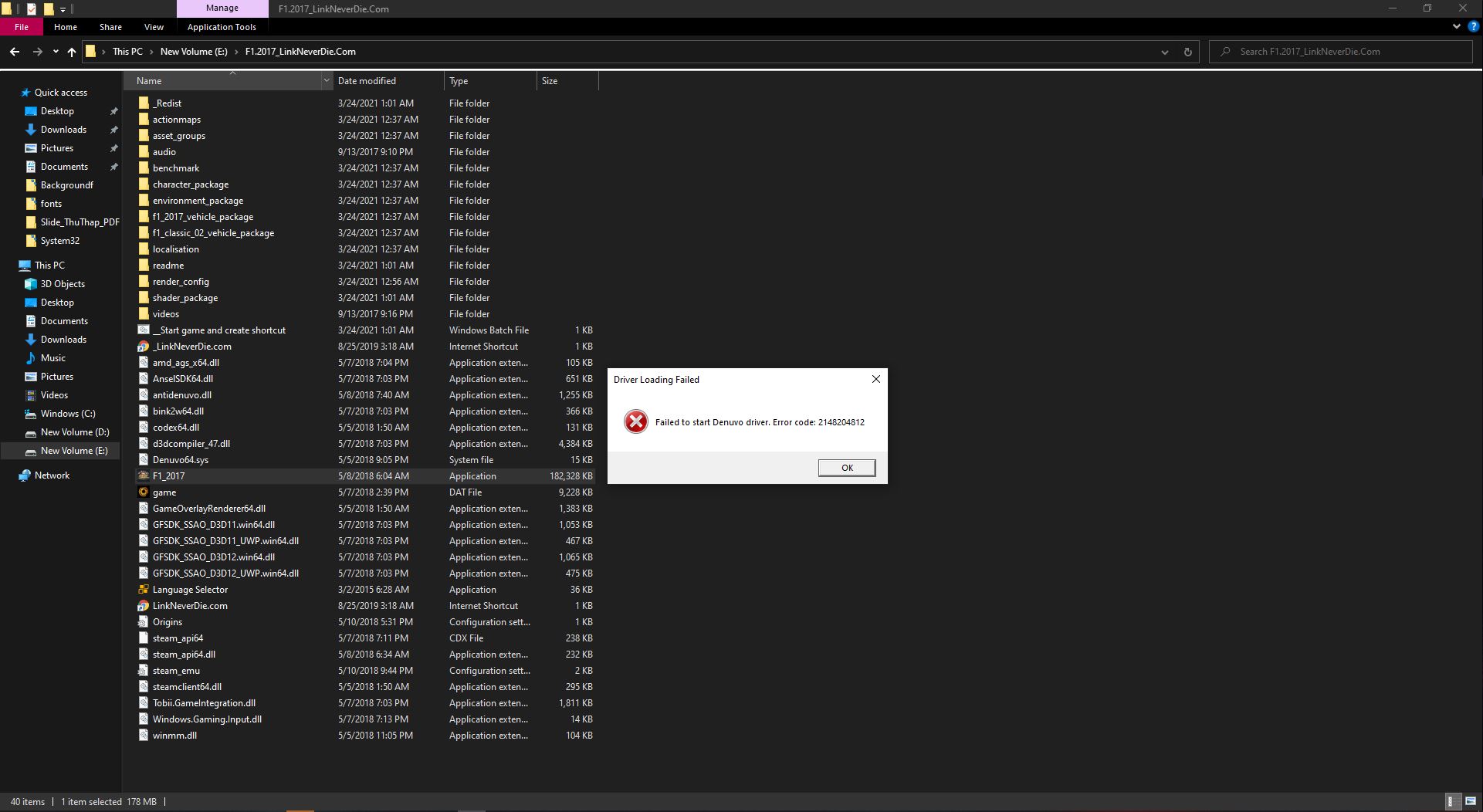
Task: Refresh the current folder view
Action: [1187, 52]
